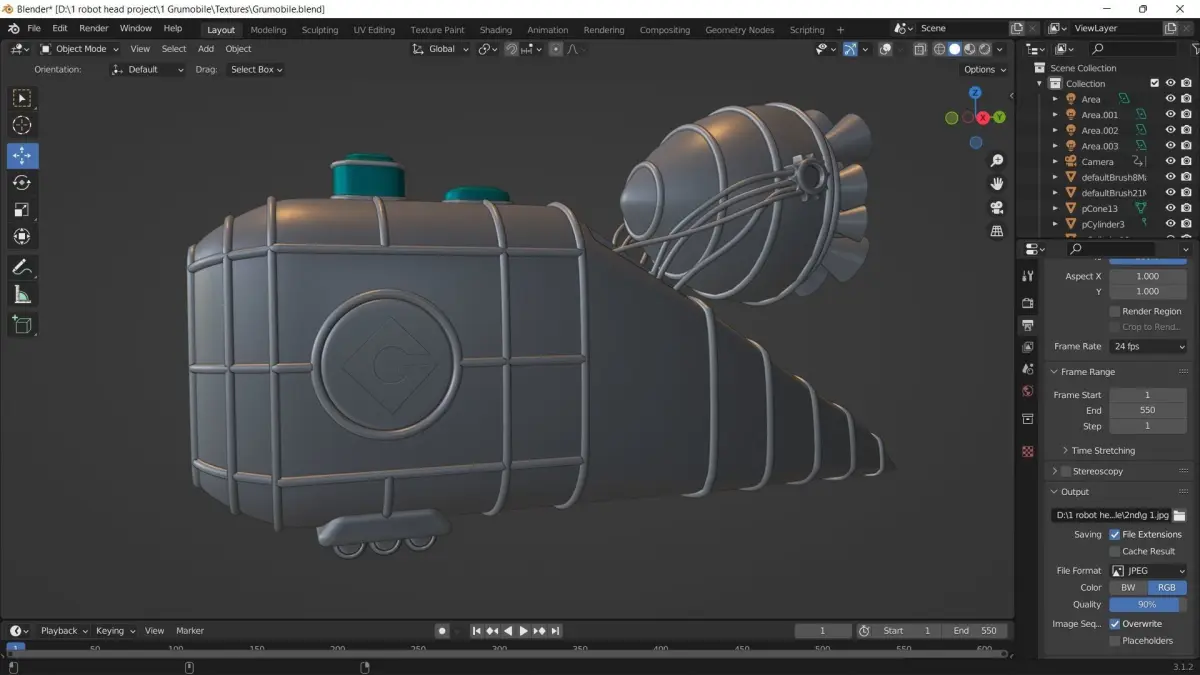
Task: Select the Select Box tool in toolbar
Action: [x=22, y=98]
